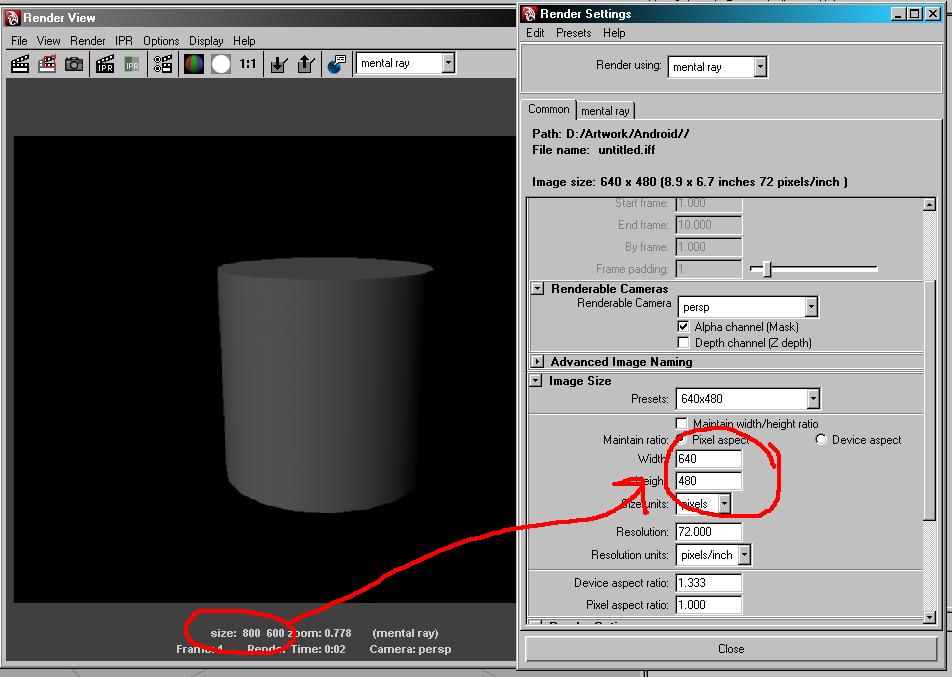Enable Maintain width/height ratio
This screenshot has width=952, height=677.
click(682, 423)
